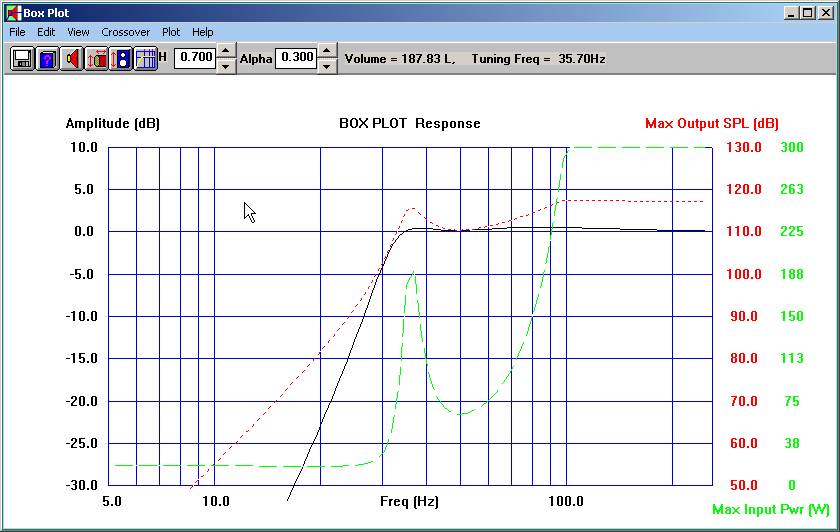Screen dimensions: 840x532
Task: Click the box dimensions toolbar icon
Action: tap(97, 59)
